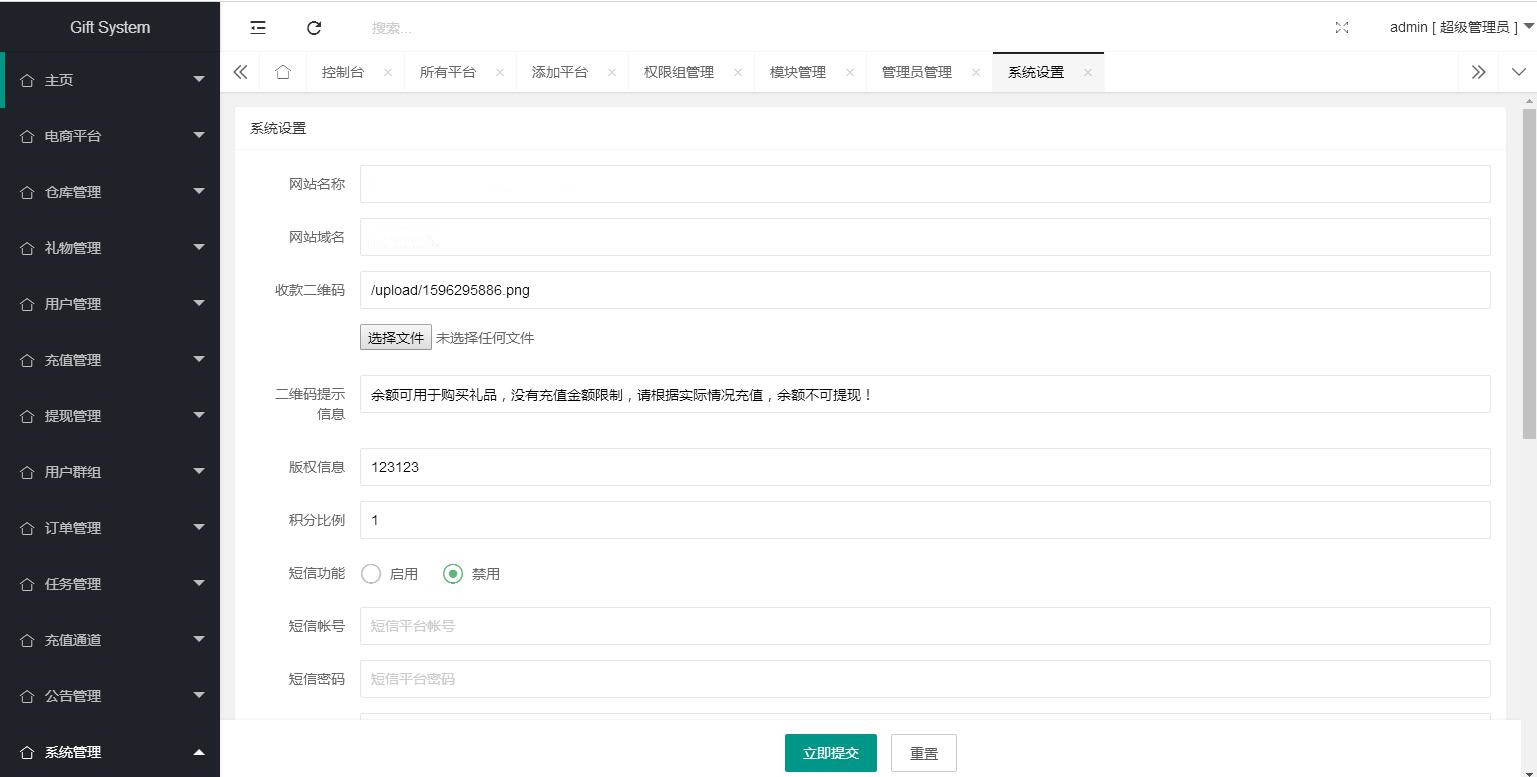
Task: Click the icon beside 电商平台
Action: [27, 136]
